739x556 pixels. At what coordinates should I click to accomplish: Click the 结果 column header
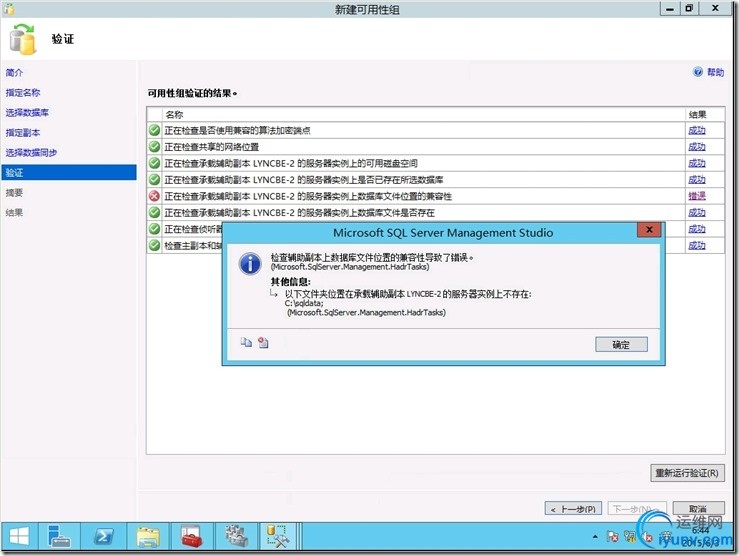point(705,114)
